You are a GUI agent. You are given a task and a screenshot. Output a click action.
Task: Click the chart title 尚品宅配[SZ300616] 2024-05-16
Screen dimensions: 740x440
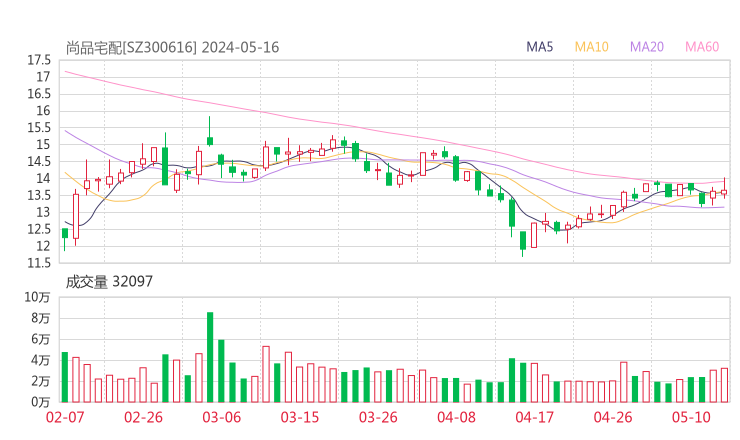click(x=172, y=47)
